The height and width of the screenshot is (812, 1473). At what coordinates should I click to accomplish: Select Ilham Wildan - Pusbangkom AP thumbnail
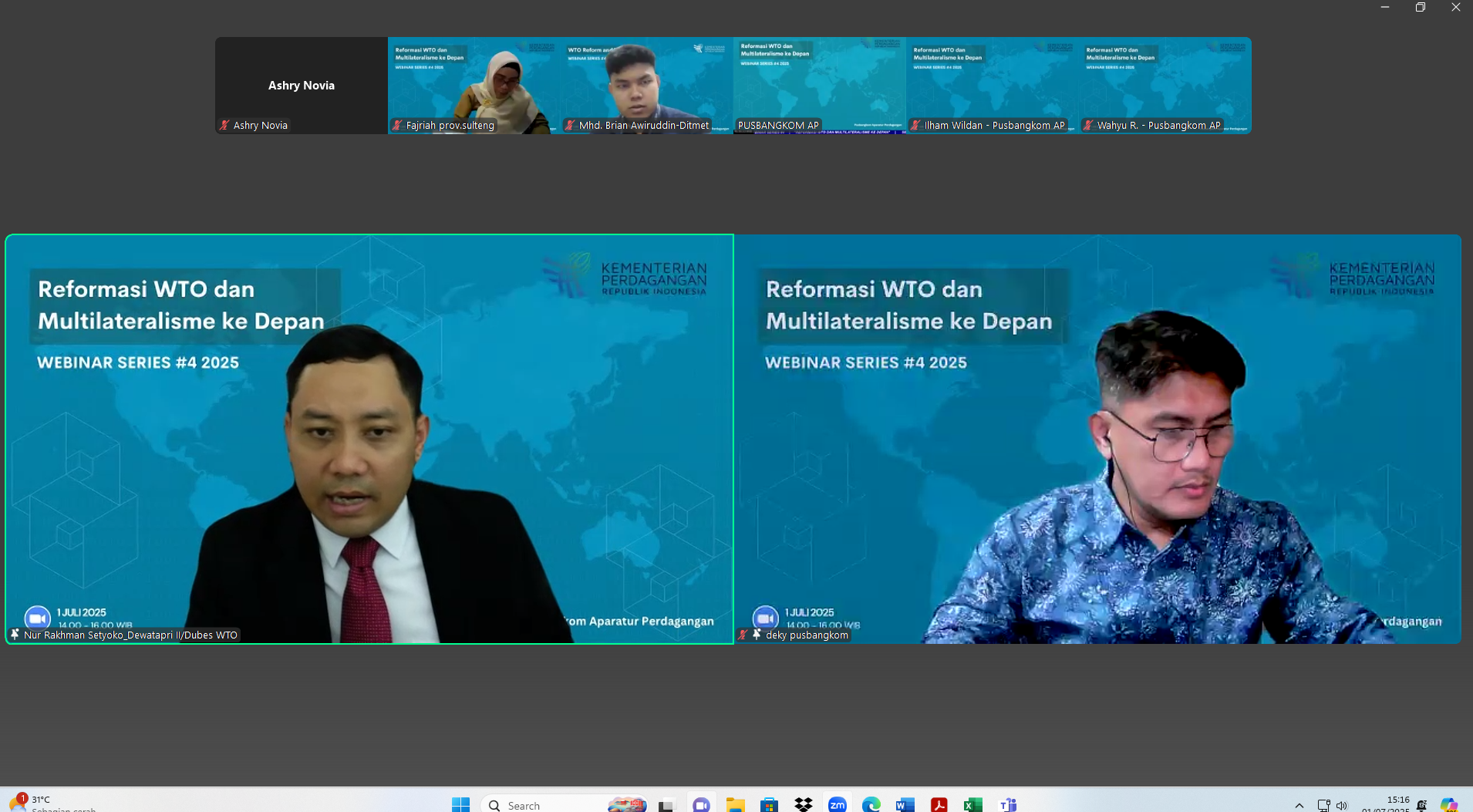click(x=993, y=86)
